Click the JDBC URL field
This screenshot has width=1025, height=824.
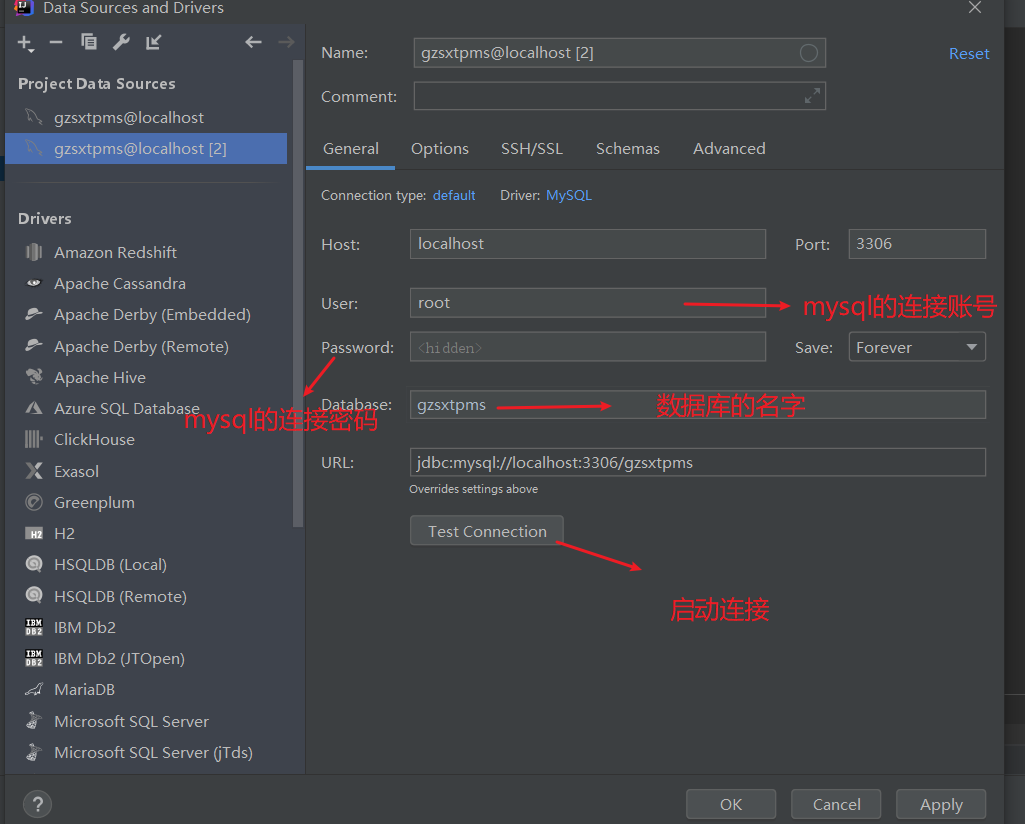coord(697,462)
